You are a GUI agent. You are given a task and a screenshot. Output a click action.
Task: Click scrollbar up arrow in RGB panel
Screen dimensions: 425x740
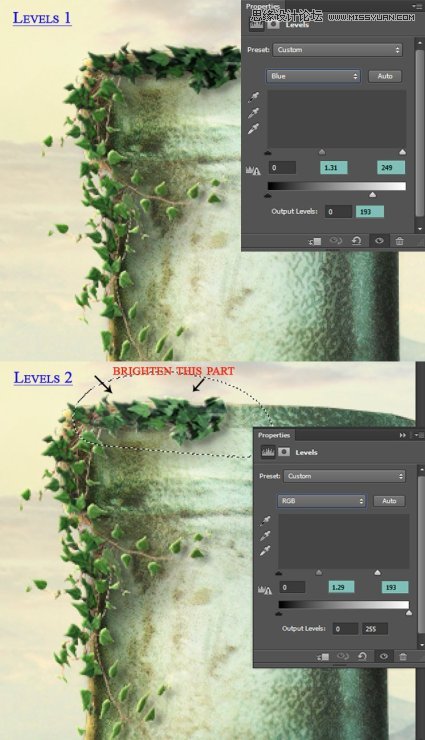(x=421, y=468)
